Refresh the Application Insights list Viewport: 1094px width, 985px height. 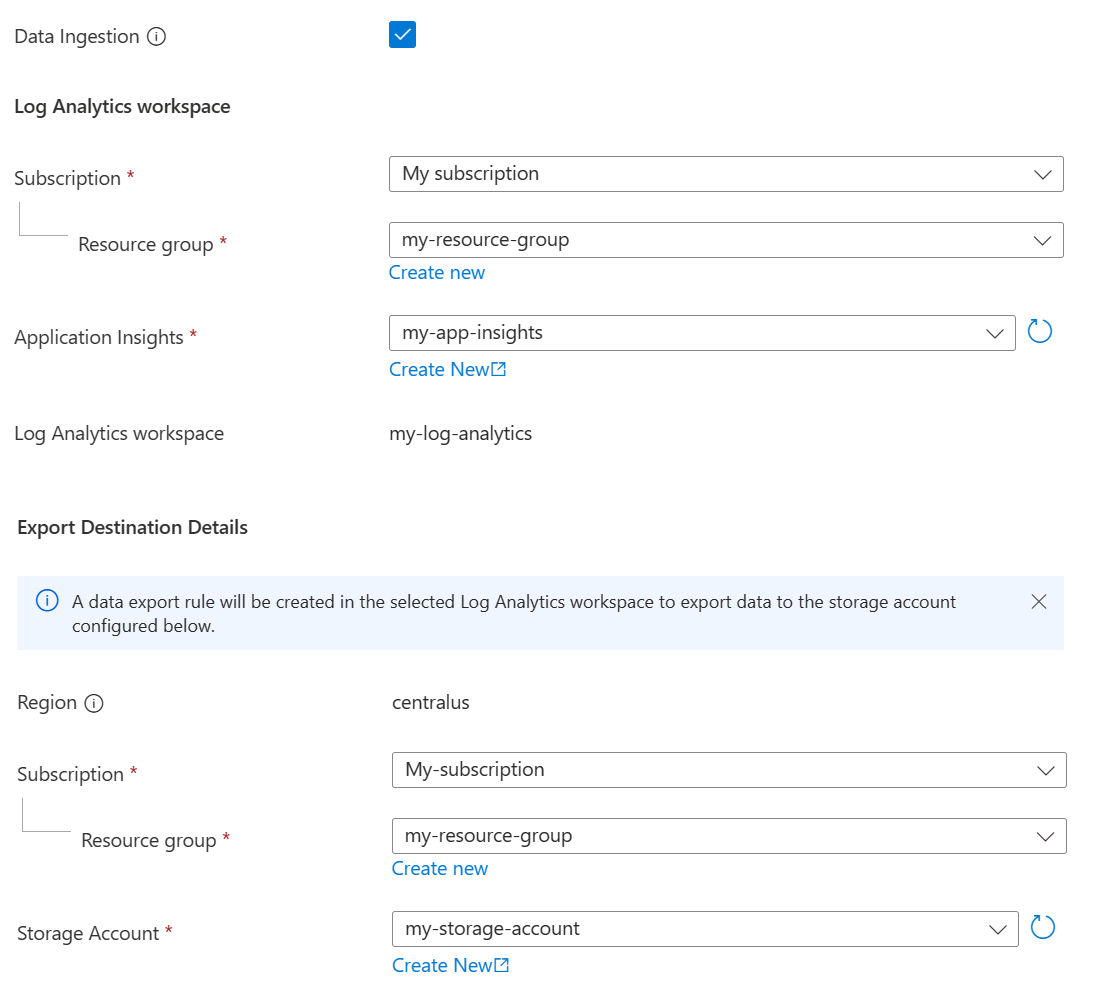pyautogui.click(x=1039, y=331)
